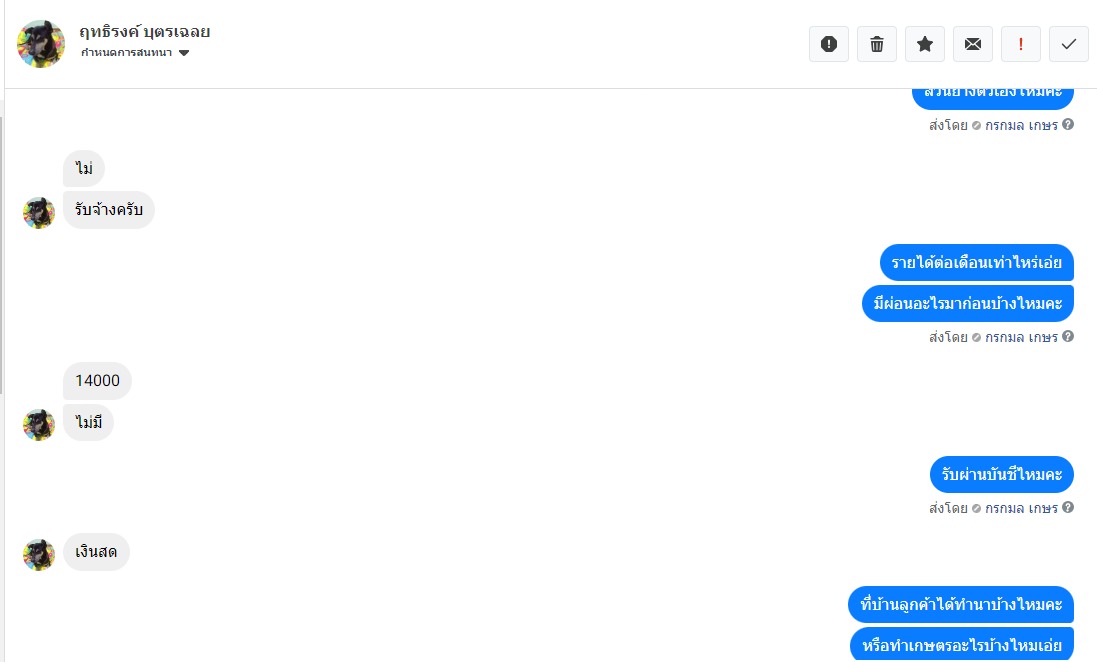The image size is (1097, 662).
Task: Click profile picture in conversation header
Action: [41, 43]
